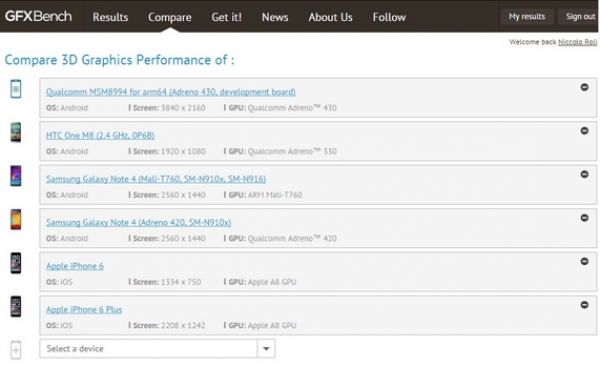Remove Galaxy Note 4 Adreno 420 from comparison
600x367 pixels.
584,218
